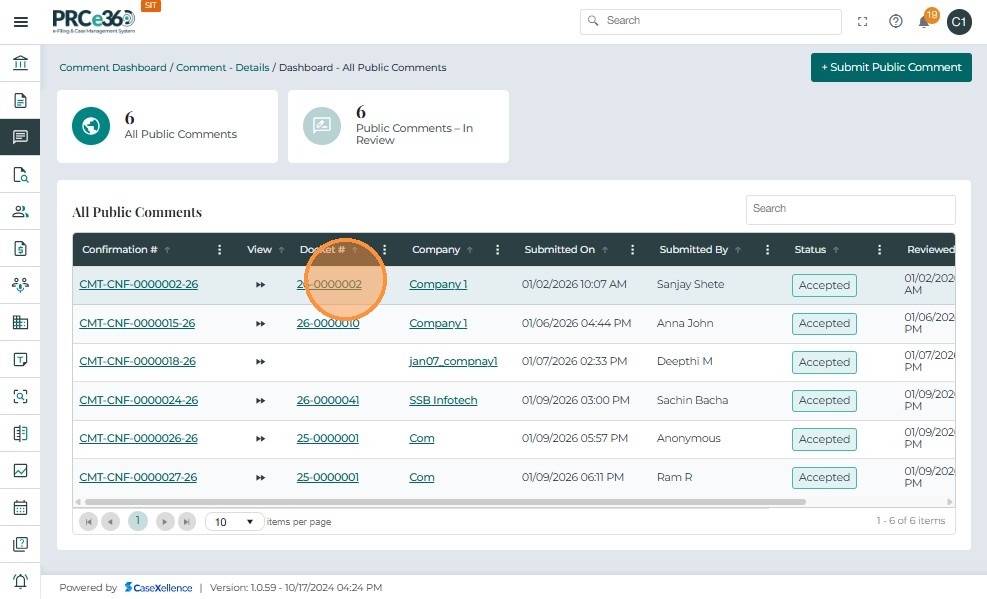Open items per page dropdown
This screenshot has height=599, width=987.
(x=235, y=522)
